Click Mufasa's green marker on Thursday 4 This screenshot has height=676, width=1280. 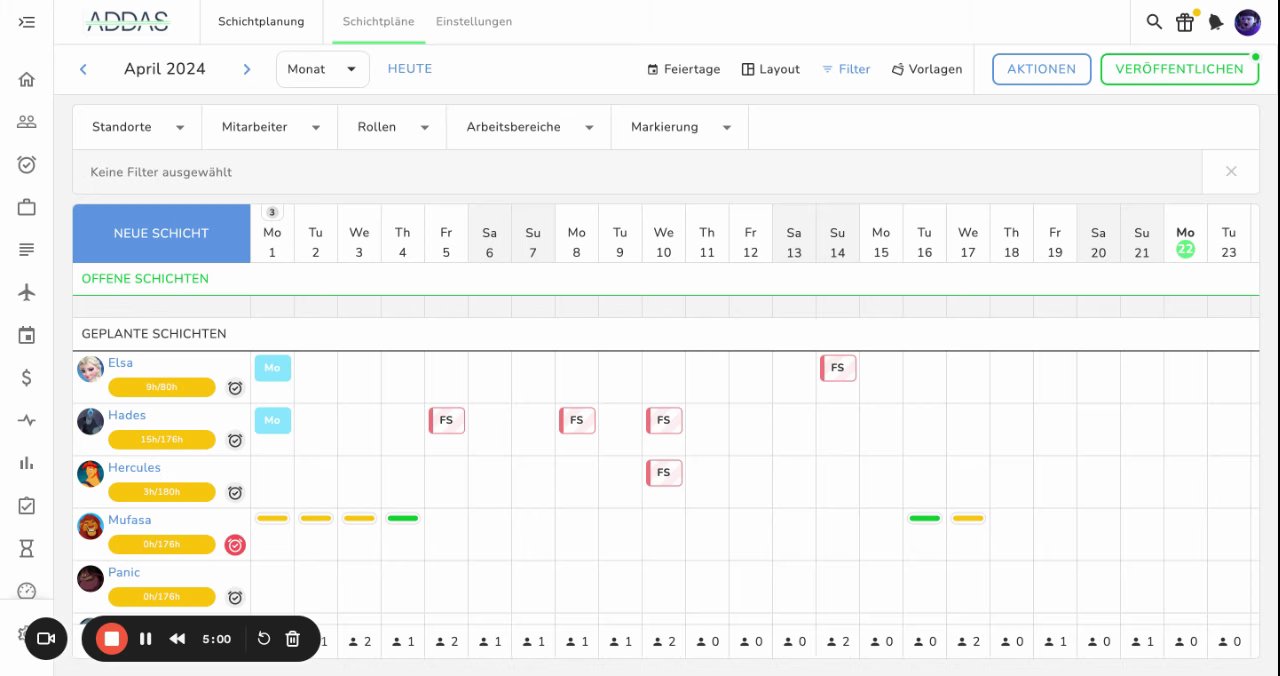coord(403,518)
